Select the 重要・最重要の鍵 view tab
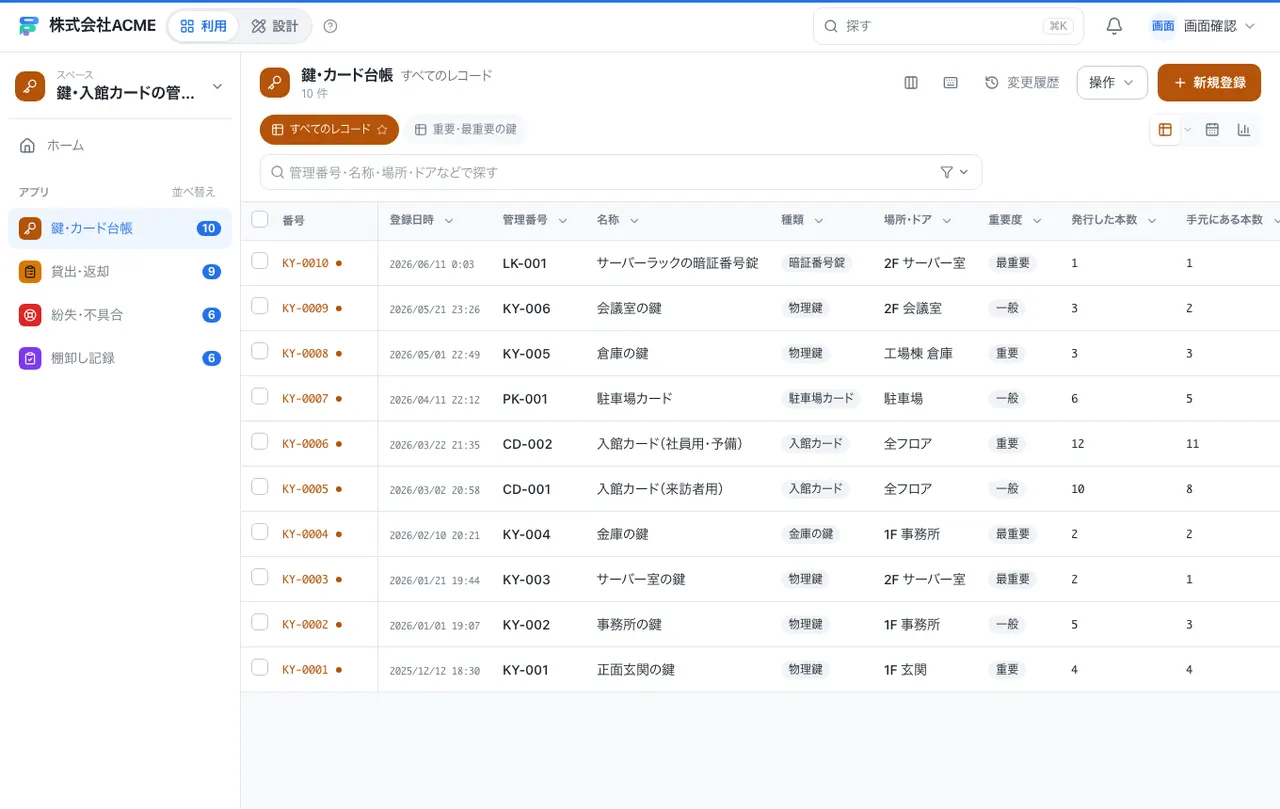 click(465, 129)
